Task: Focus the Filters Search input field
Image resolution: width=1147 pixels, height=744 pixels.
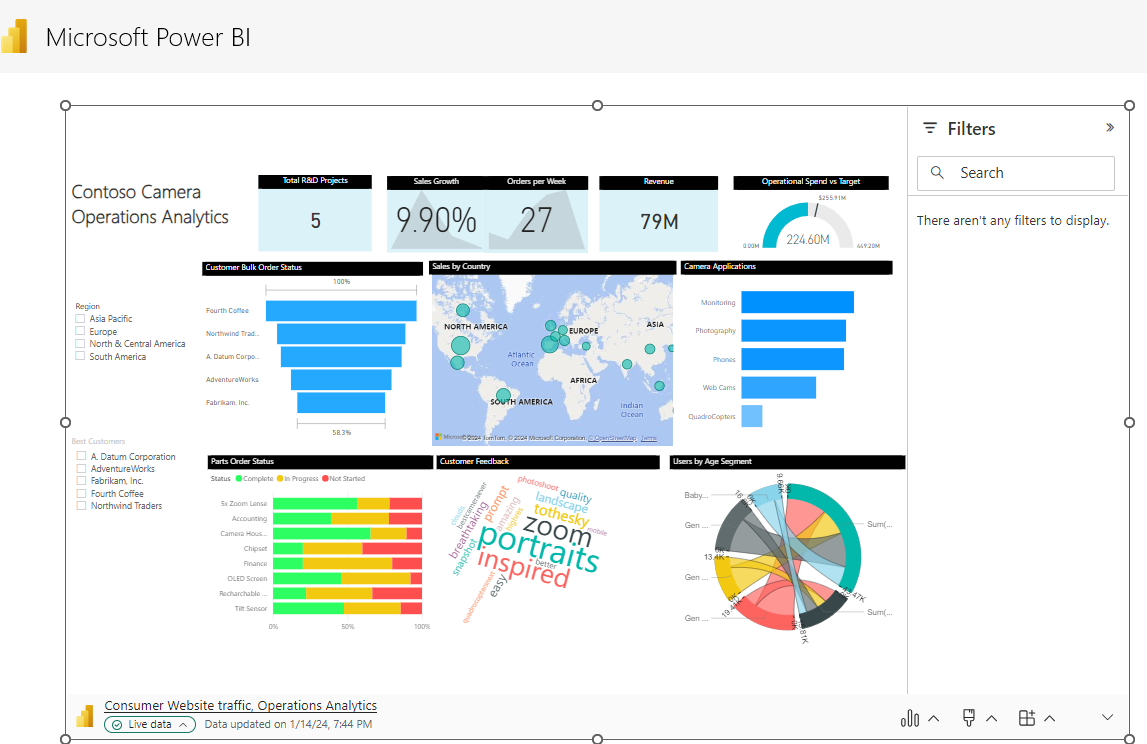Action: point(1015,173)
